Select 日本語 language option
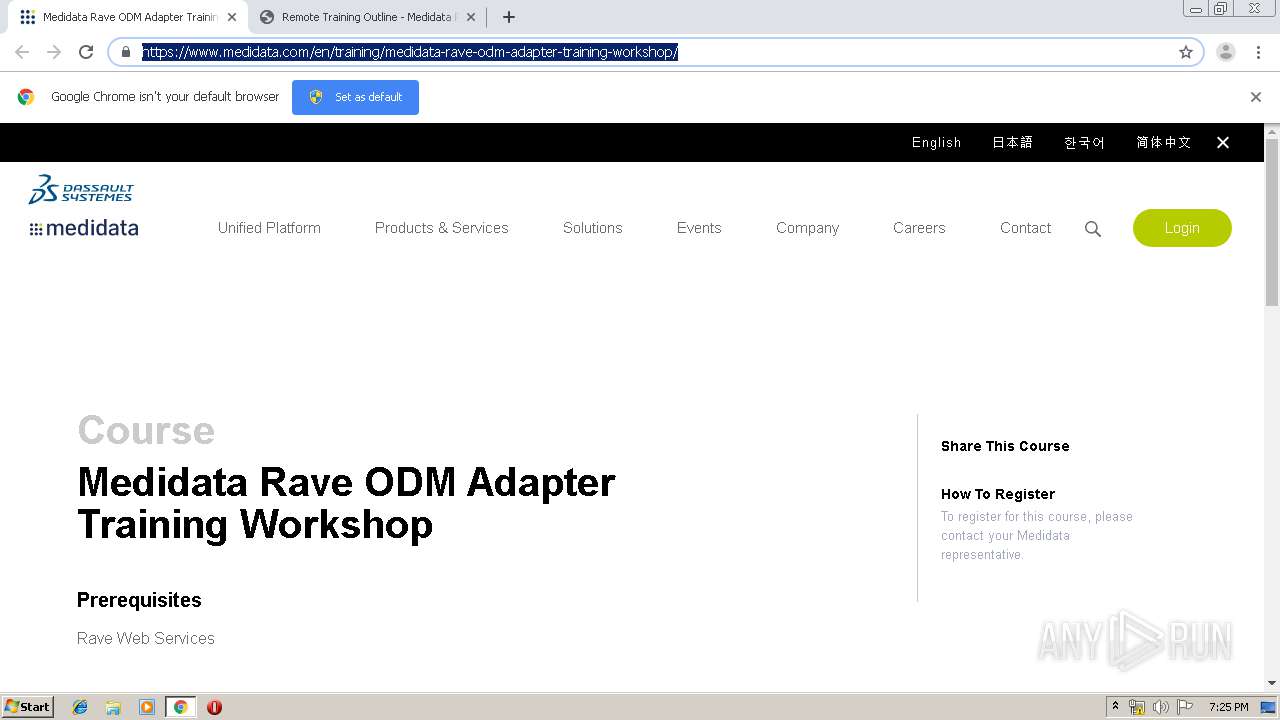 1012,143
